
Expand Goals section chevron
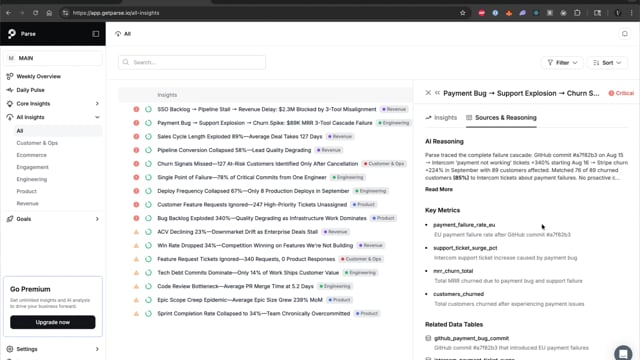[97, 219]
